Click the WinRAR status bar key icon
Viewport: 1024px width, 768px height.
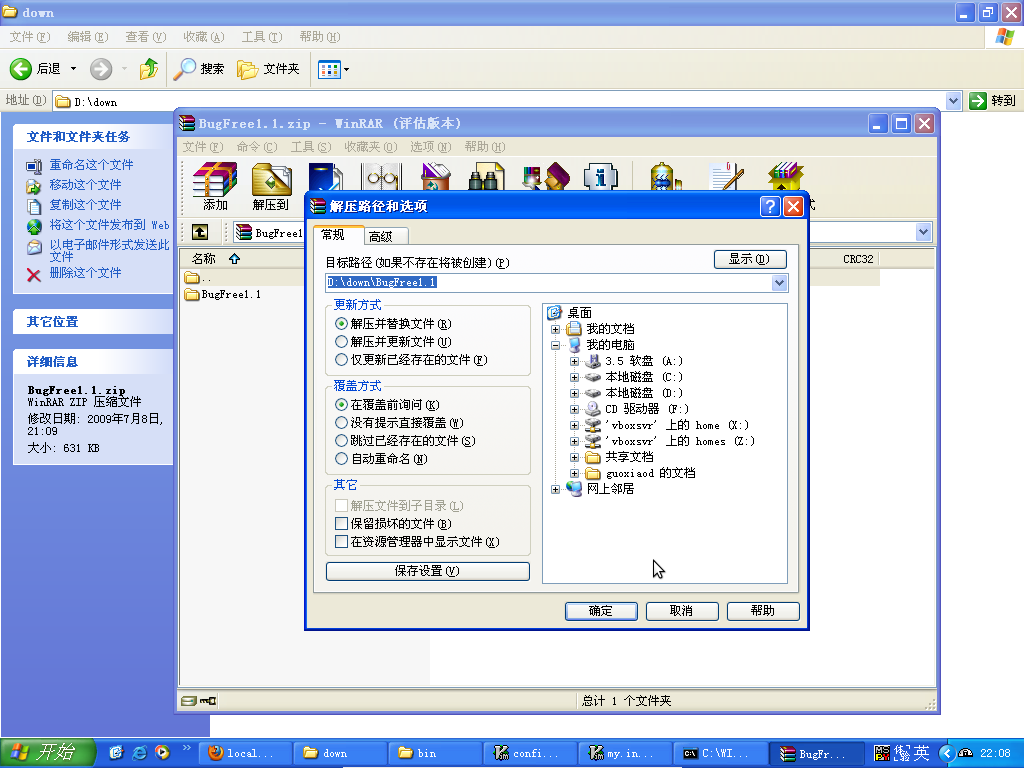click(208, 701)
